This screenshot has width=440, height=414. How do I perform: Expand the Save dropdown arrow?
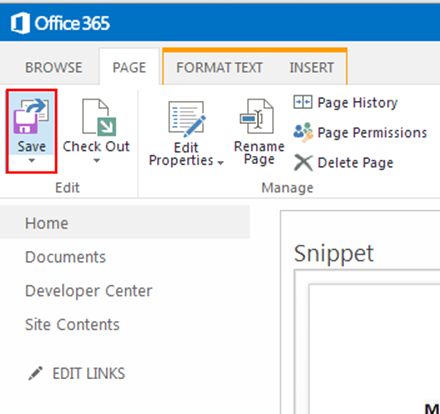pos(31,160)
